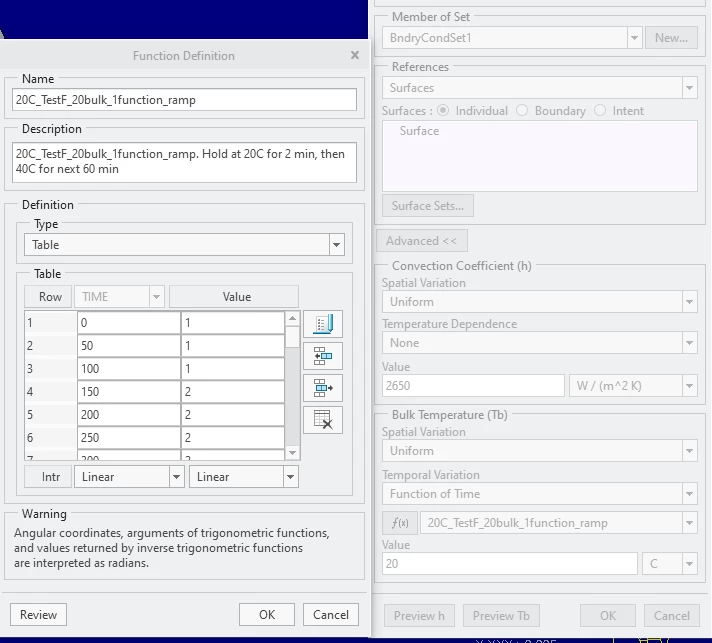Click row number 5 in the table
Viewport: 712px width, 643px height.
pos(50,415)
